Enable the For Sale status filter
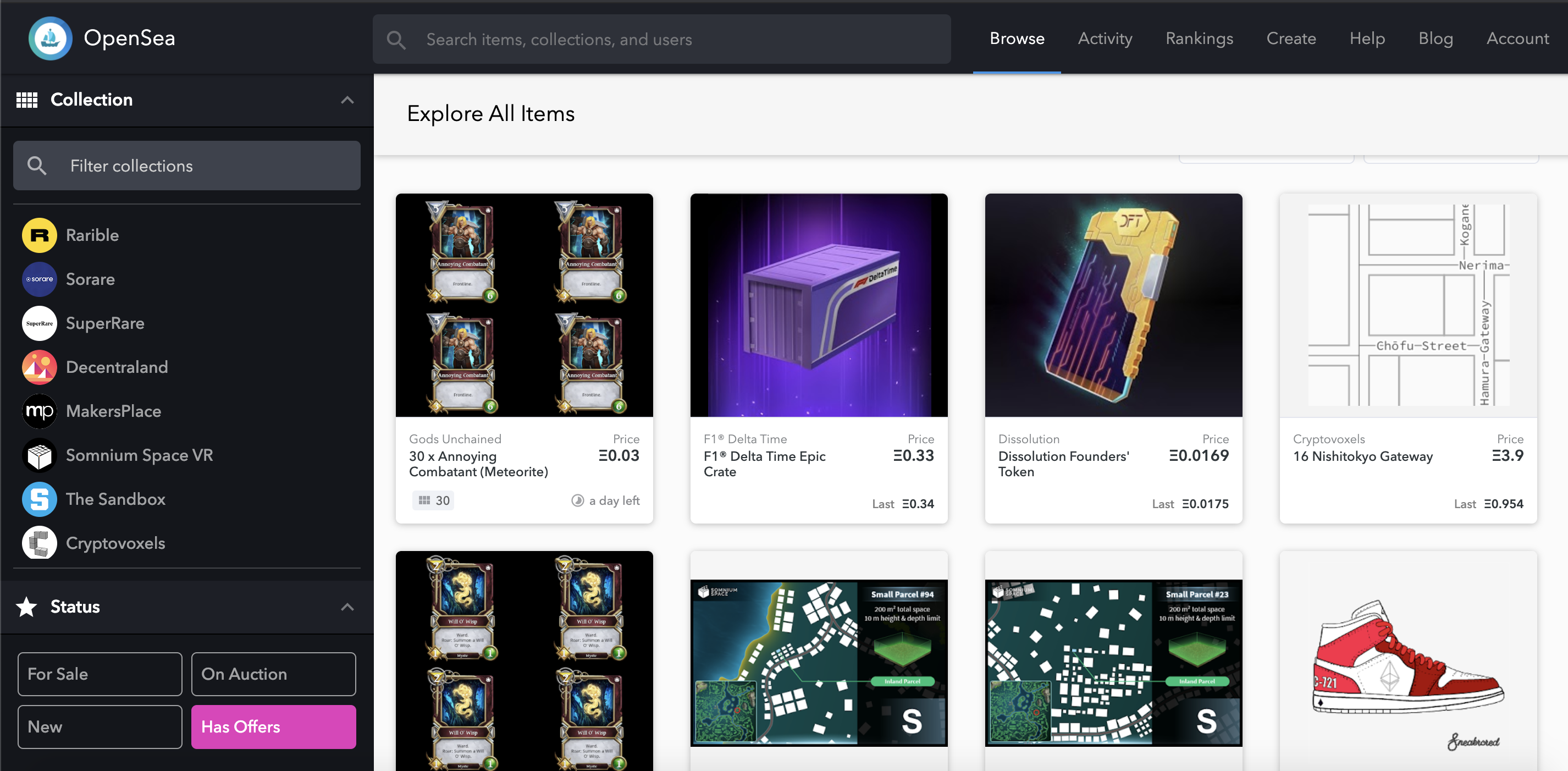The width and height of the screenshot is (1568, 771). pos(100,674)
